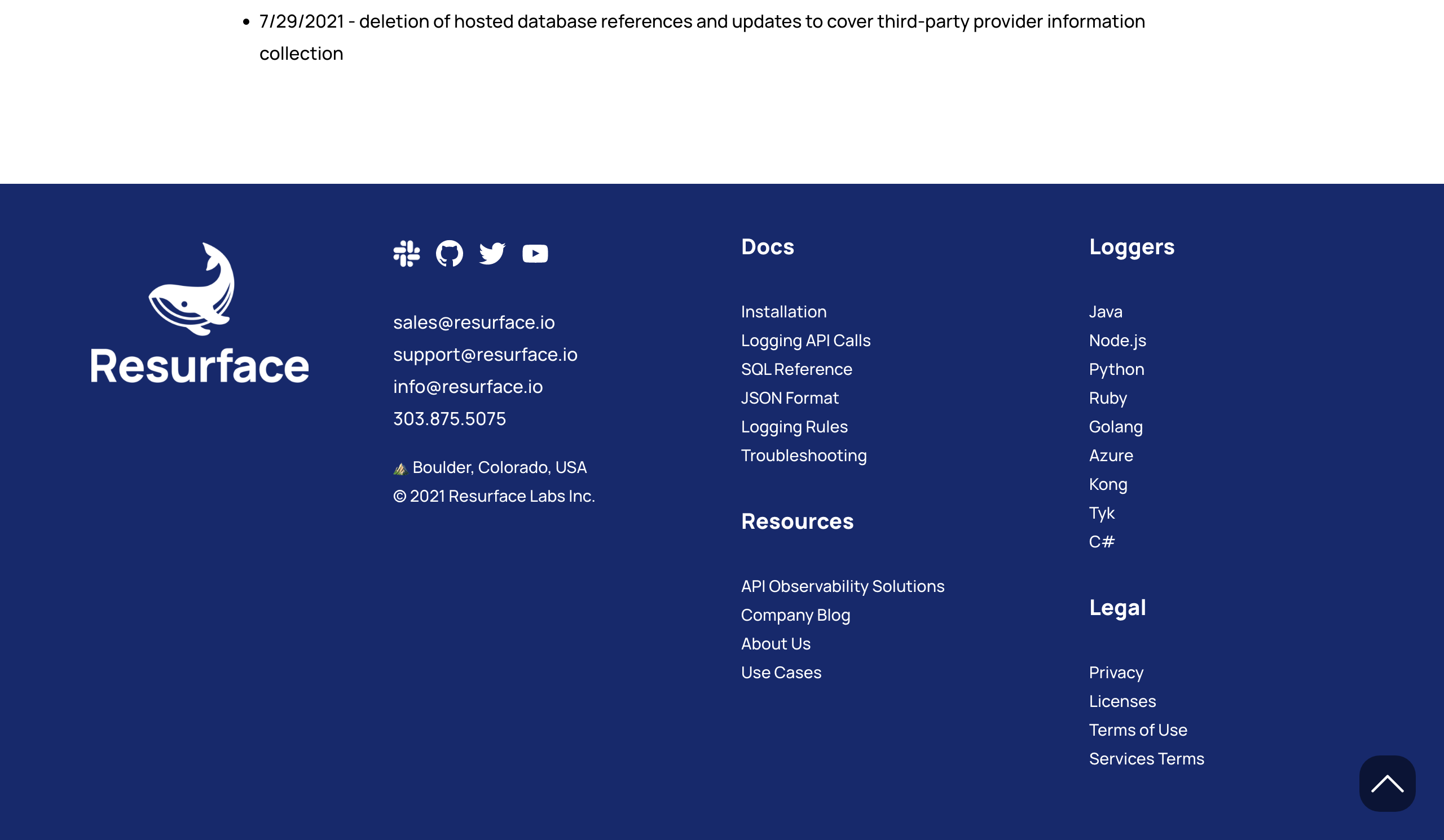Visit the Company Blog
This screenshot has height=840, width=1444.
[795, 615]
